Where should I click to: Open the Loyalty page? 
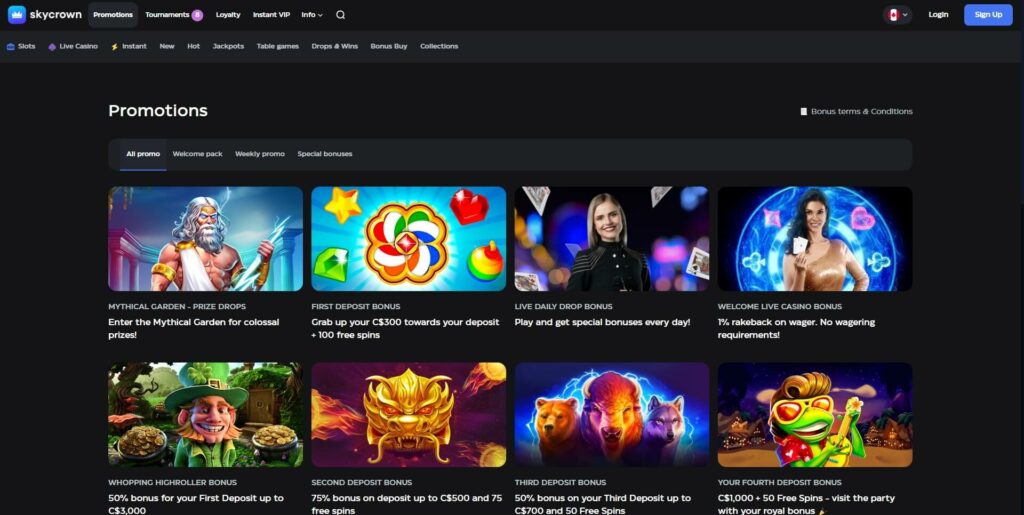pos(228,14)
